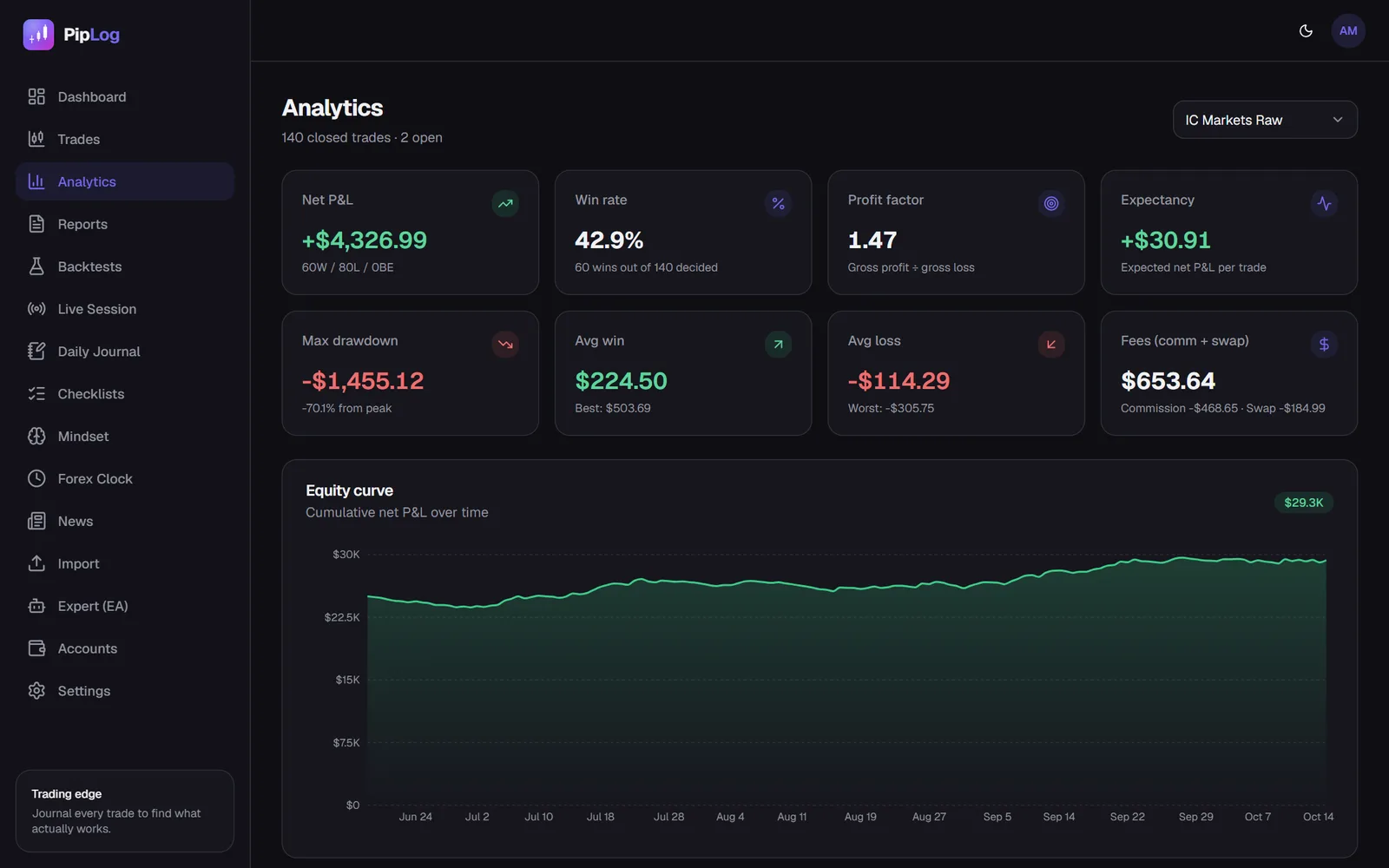Click the Max drawdown trending-down icon
Screen dimensions: 1389x868
tap(505, 345)
